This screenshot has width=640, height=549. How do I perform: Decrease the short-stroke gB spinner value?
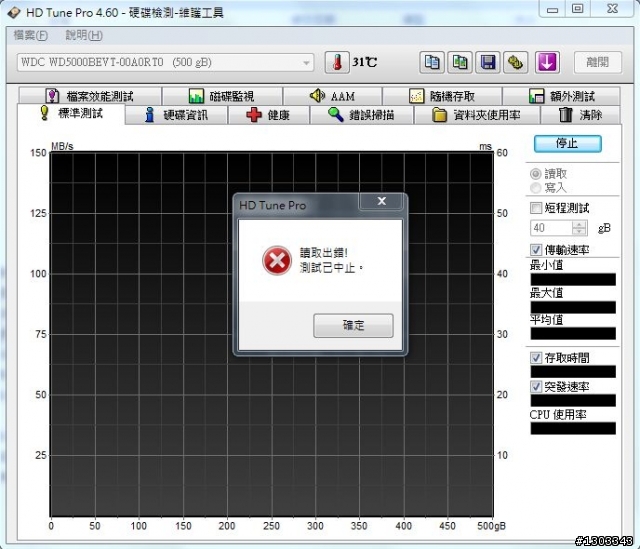coord(579,231)
